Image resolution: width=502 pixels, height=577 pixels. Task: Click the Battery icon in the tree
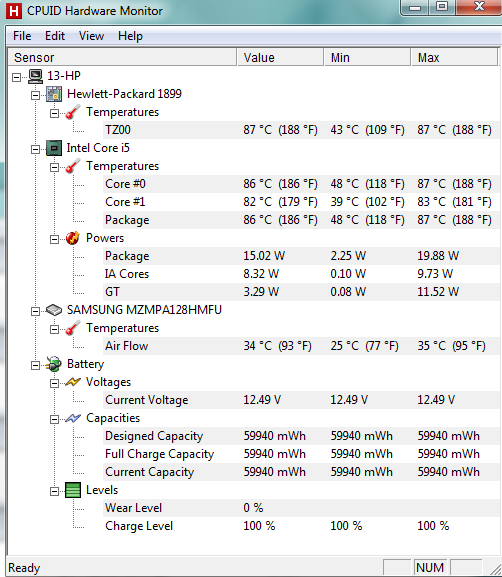pos(54,364)
